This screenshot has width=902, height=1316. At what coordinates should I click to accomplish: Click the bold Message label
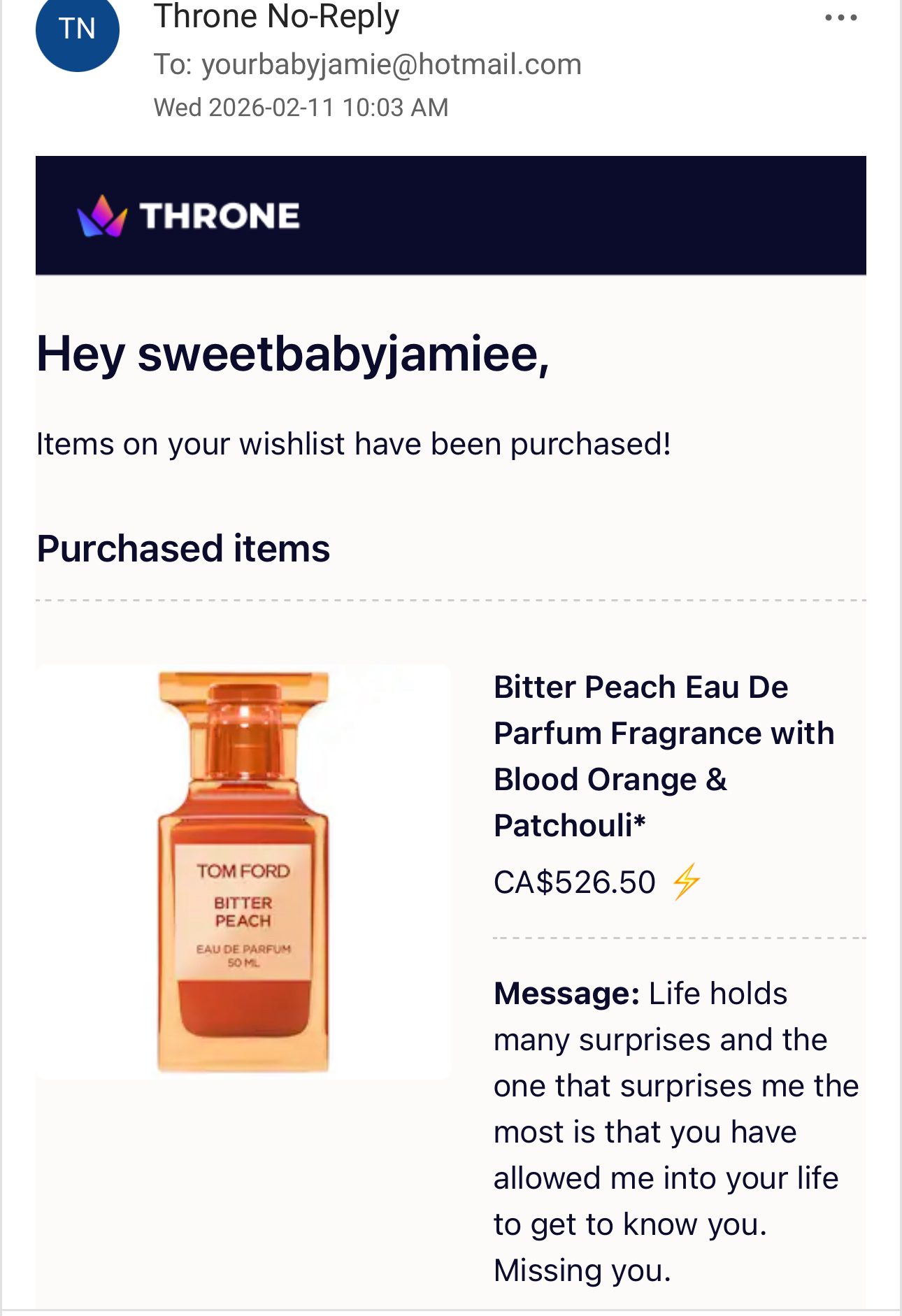tap(566, 994)
